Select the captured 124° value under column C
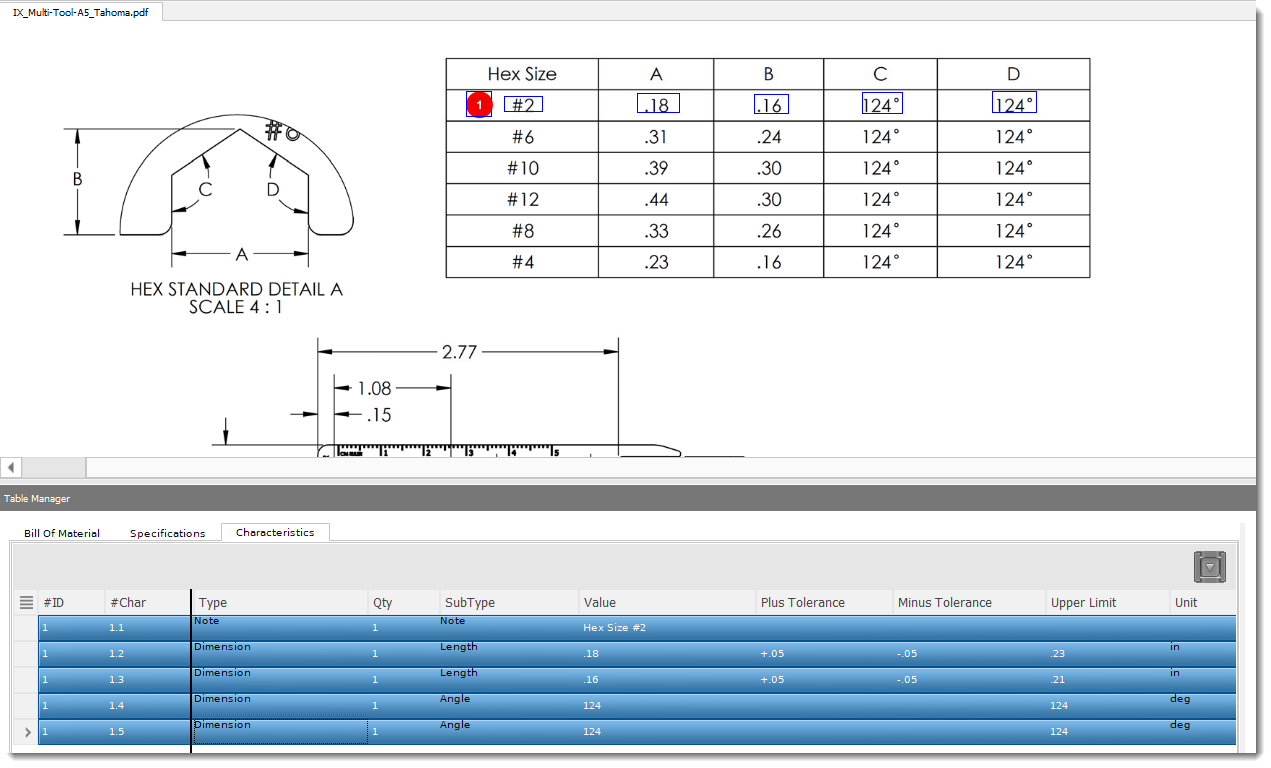Viewport: 1271px width, 768px height. pyautogui.click(x=880, y=102)
